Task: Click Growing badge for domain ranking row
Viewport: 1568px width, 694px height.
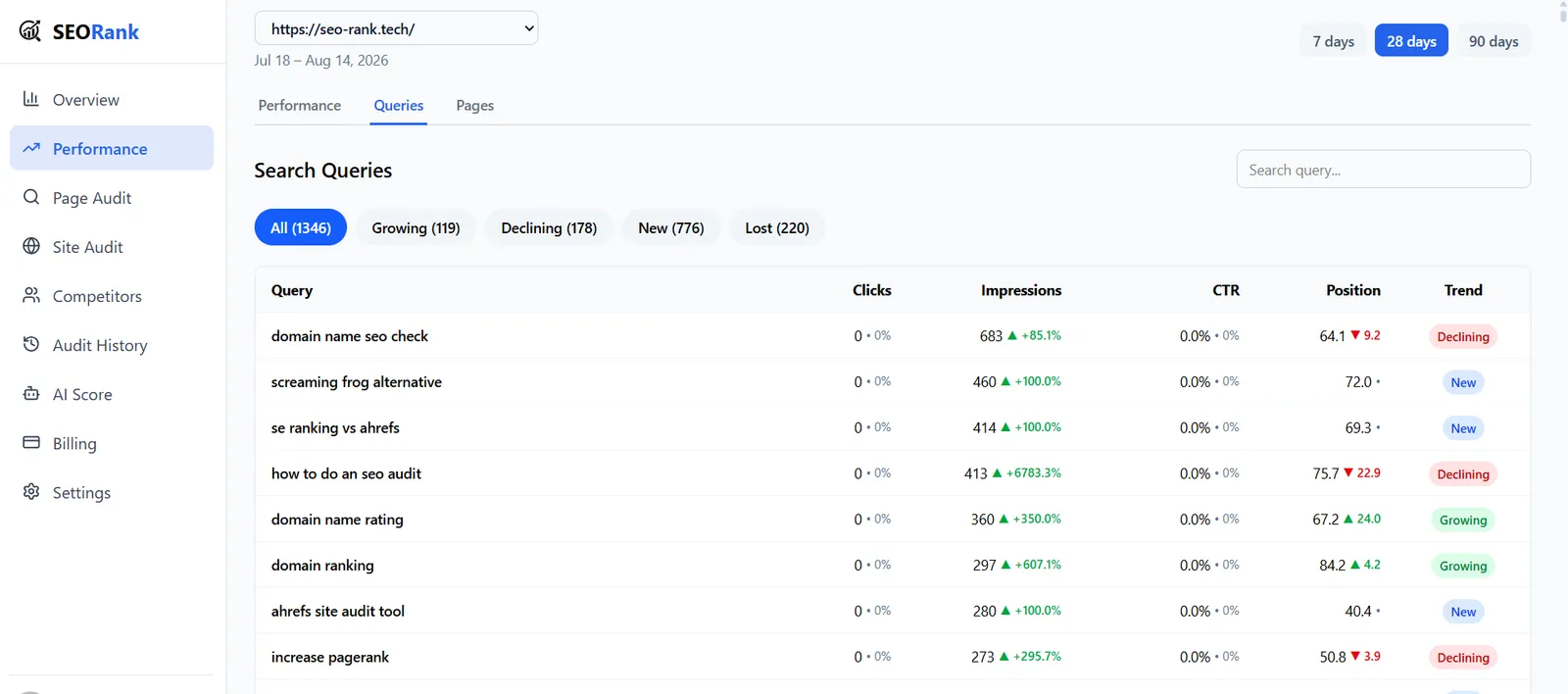Action: click(x=1463, y=566)
